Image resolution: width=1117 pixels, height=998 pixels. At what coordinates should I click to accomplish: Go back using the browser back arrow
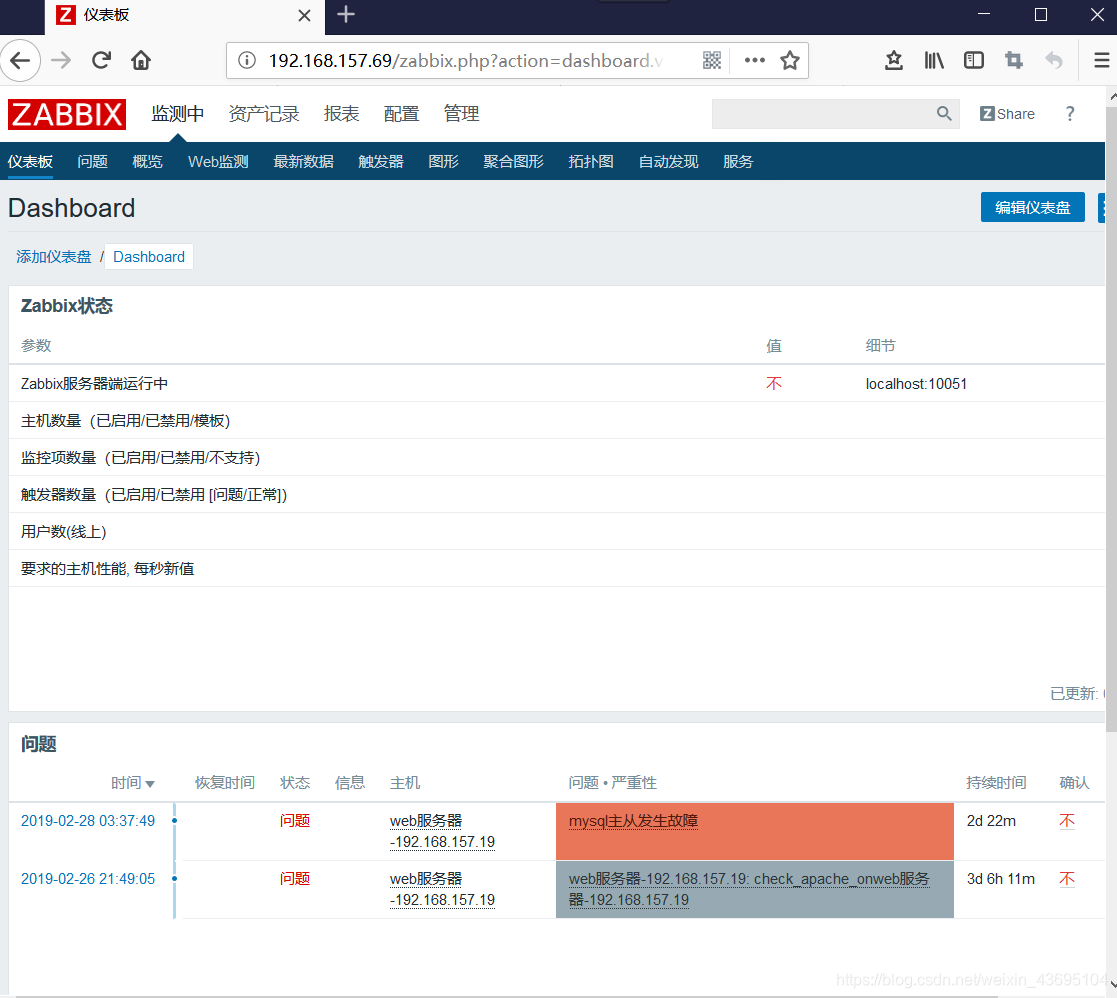click(x=21, y=61)
